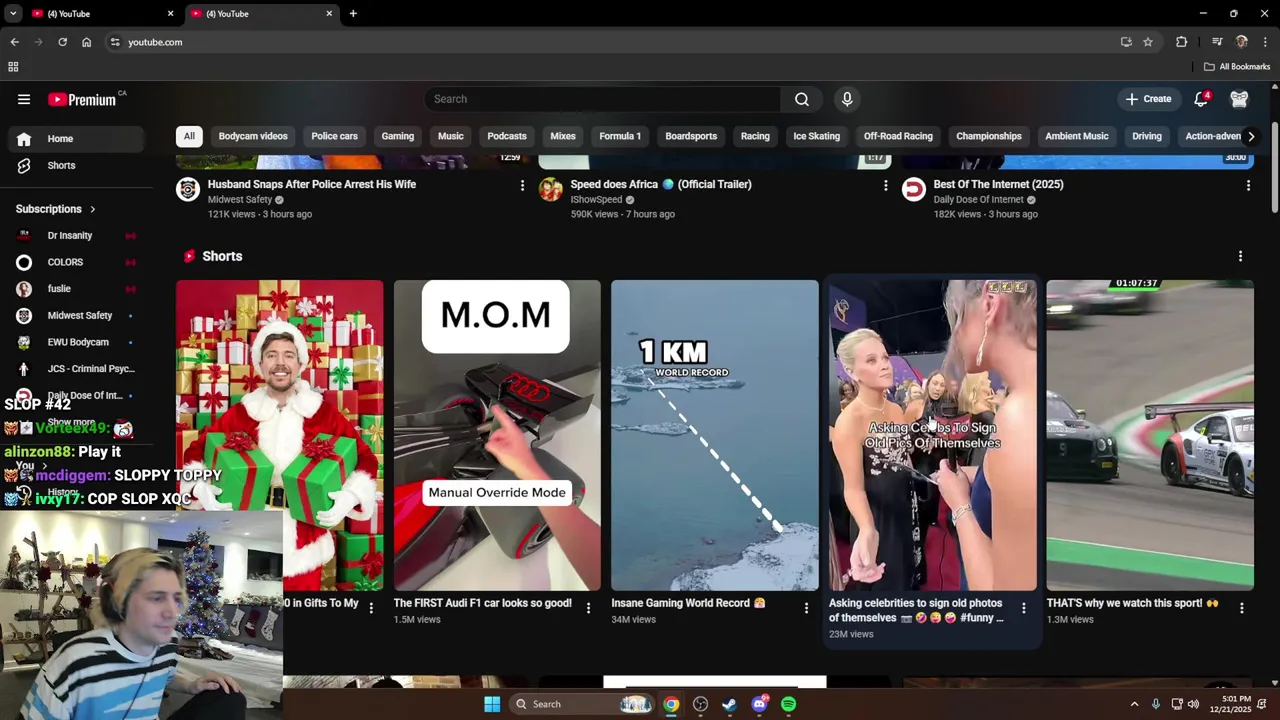Select the Bodycam videos chip
Screen dimensions: 1280x720
[x=253, y=136]
